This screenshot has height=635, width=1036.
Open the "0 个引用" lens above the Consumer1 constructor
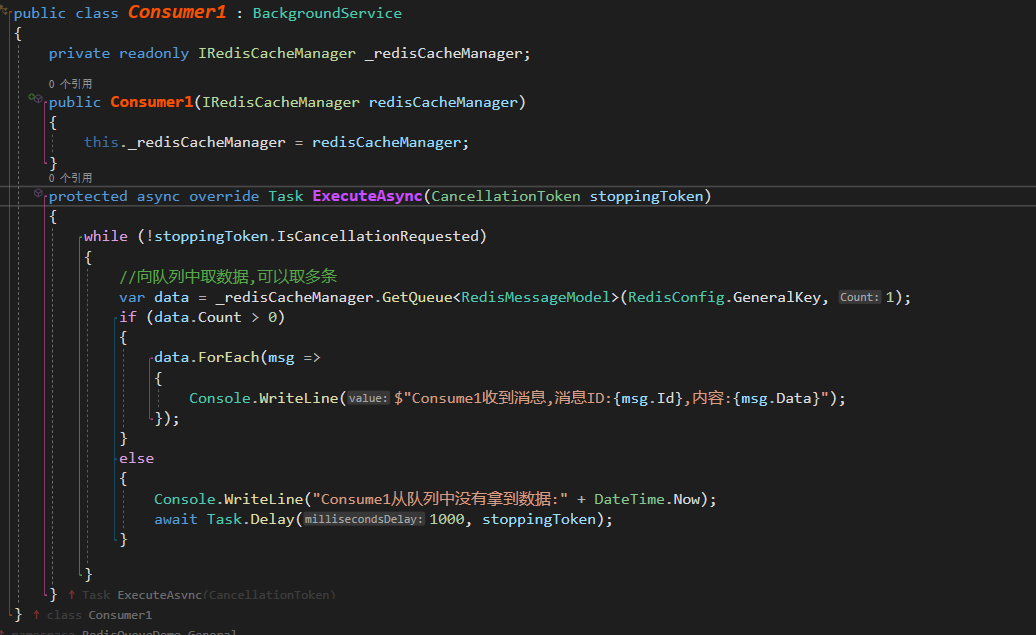click(70, 84)
